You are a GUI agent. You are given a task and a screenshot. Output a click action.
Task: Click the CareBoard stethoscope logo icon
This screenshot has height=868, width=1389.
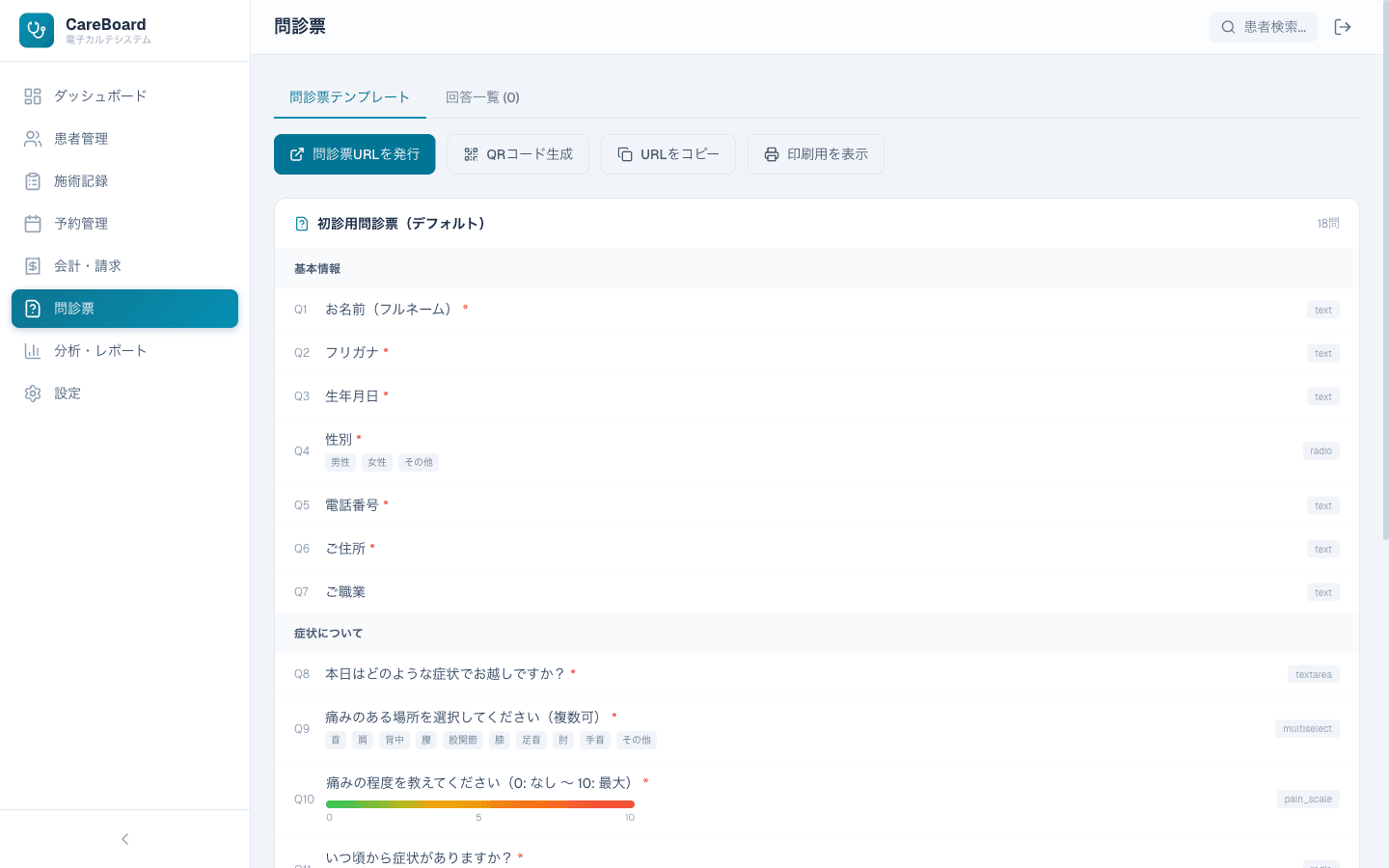pyautogui.click(x=36, y=30)
